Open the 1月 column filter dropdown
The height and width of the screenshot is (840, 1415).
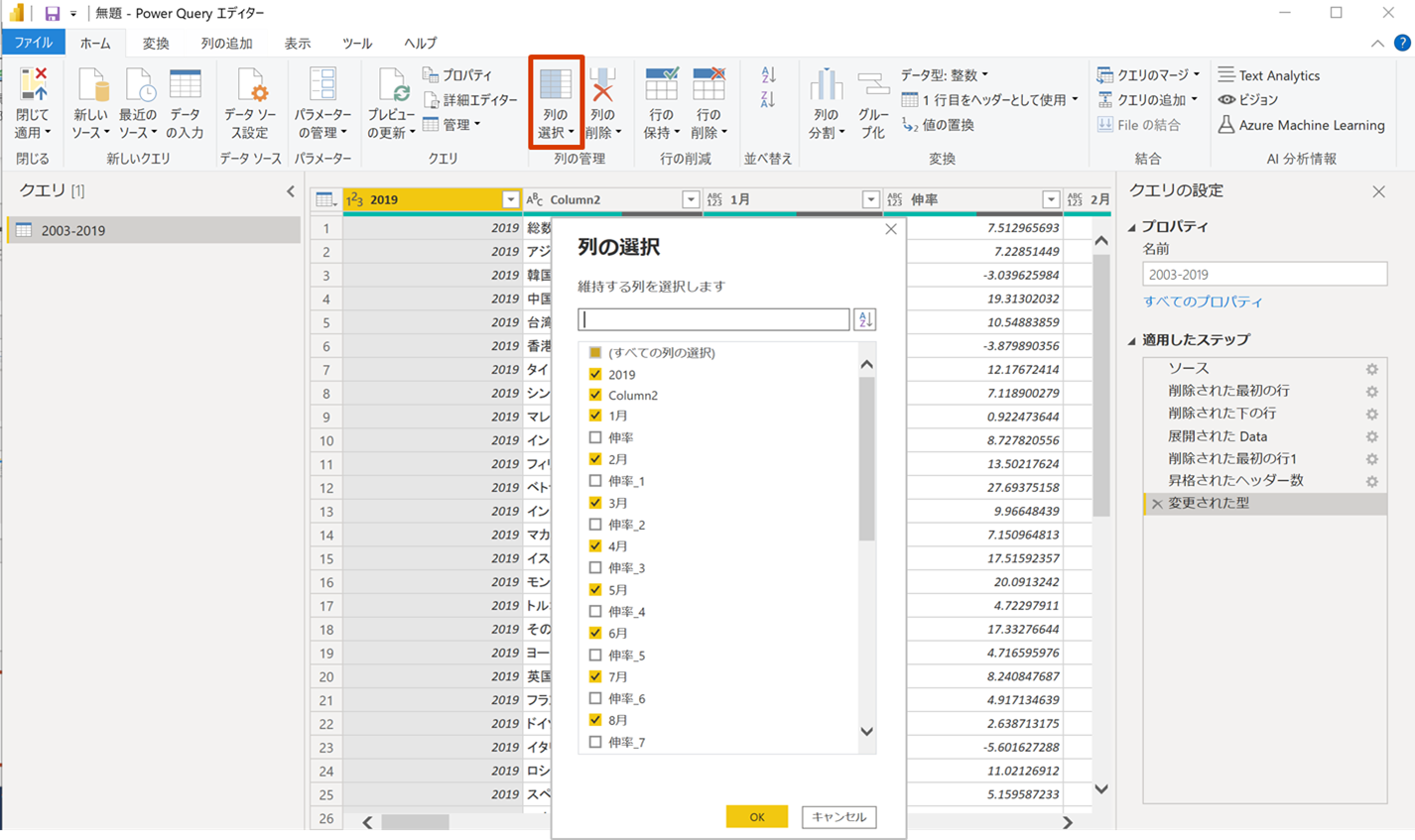coord(870,199)
